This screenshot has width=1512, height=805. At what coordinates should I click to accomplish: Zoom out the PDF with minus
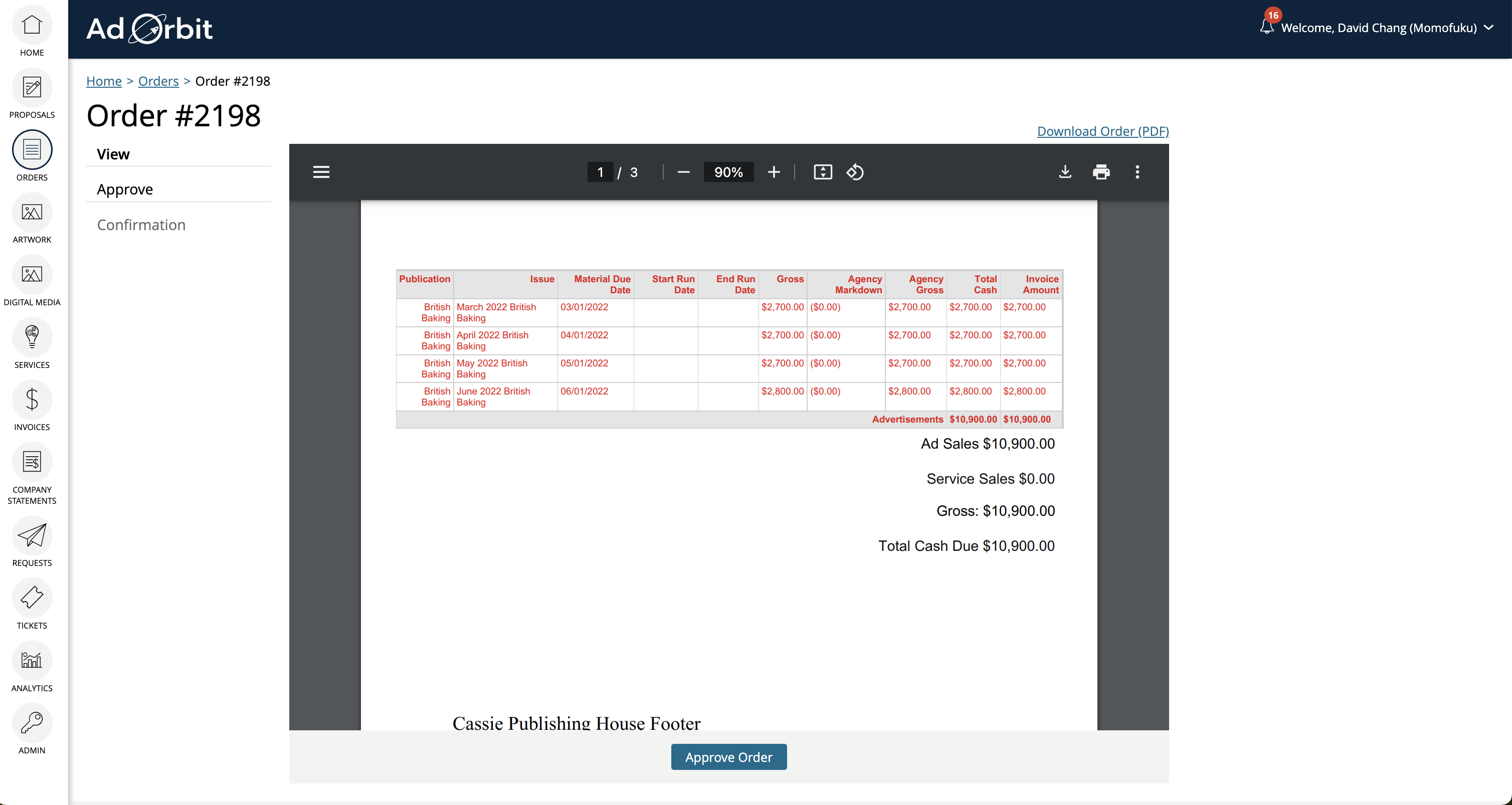[683, 172]
